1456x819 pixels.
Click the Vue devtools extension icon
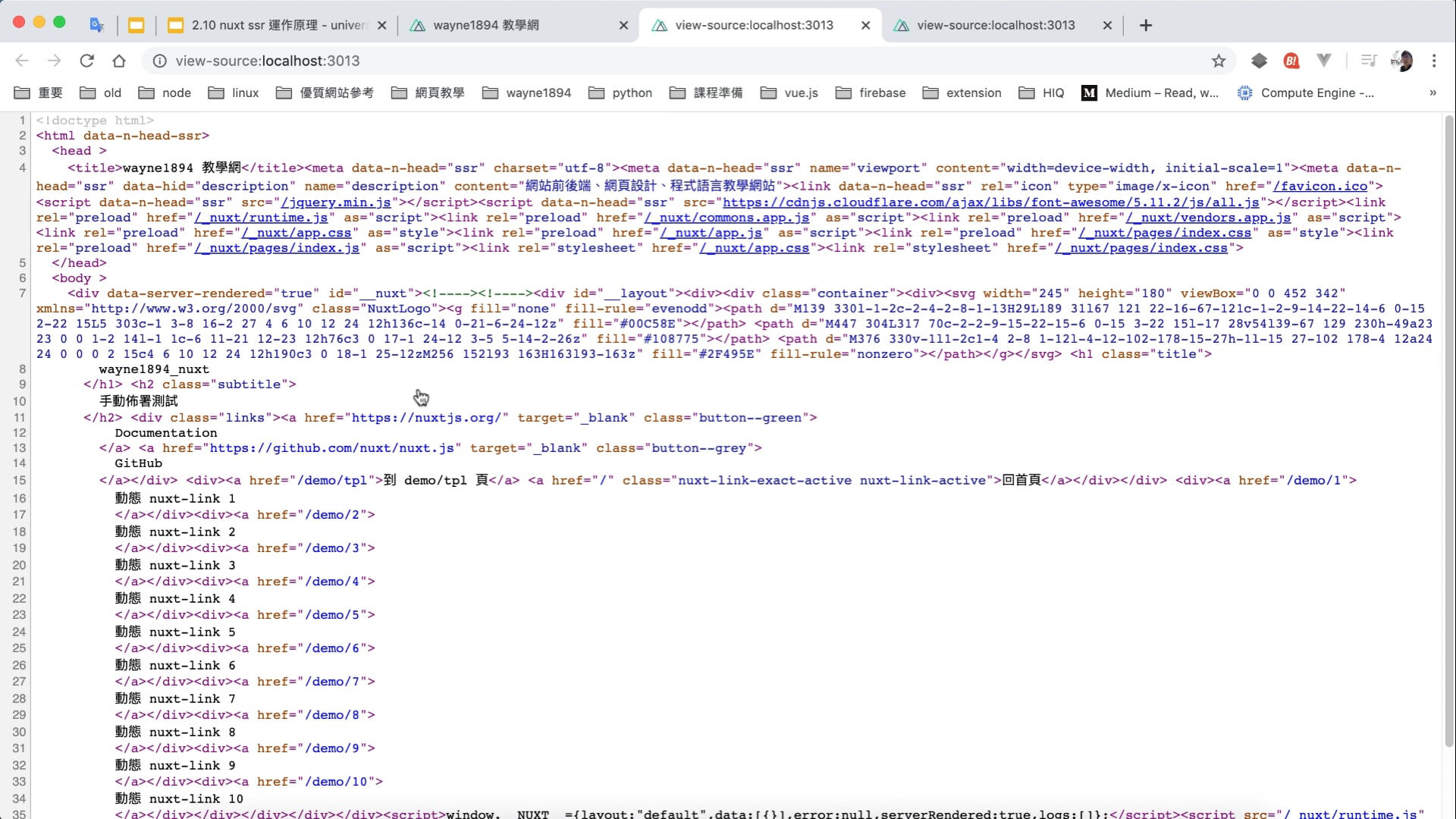(1324, 60)
